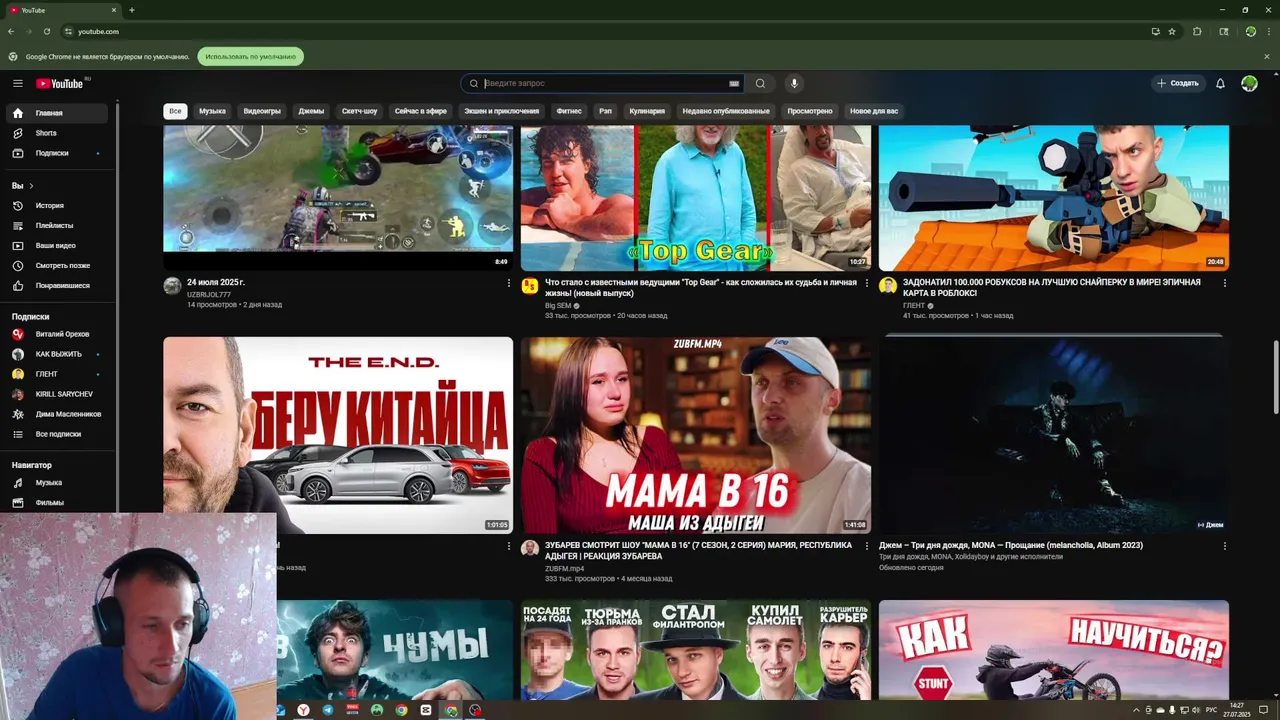This screenshot has height=720, width=1280.
Task: Open Дима Масленников subscription channel
Action: (x=59, y=414)
